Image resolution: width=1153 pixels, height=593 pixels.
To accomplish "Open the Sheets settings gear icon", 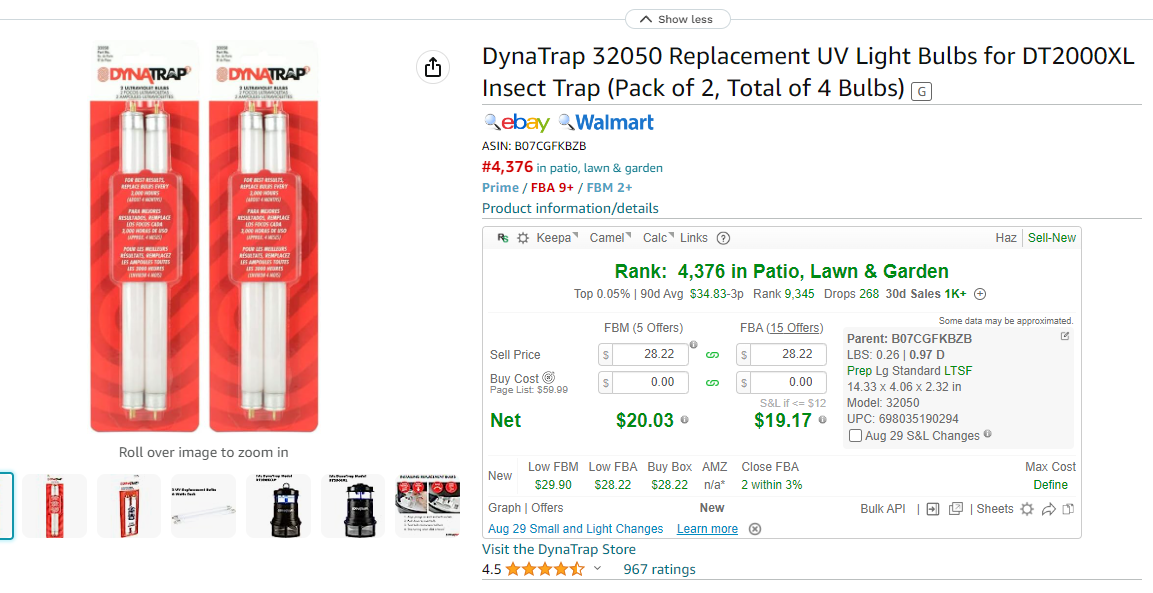I will click(x=1027, y=508).
